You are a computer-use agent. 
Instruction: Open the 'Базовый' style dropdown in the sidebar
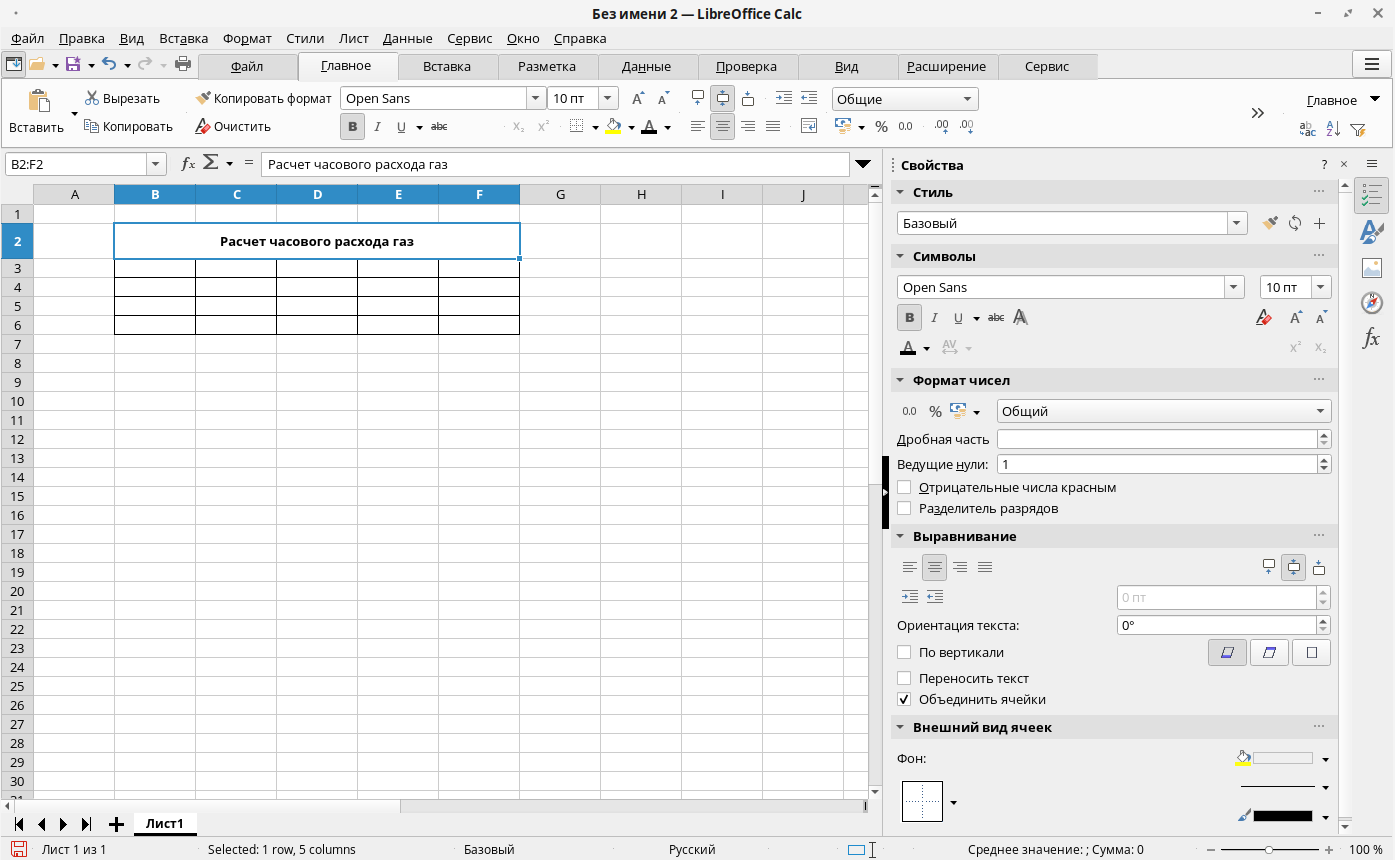[1237, 224]
